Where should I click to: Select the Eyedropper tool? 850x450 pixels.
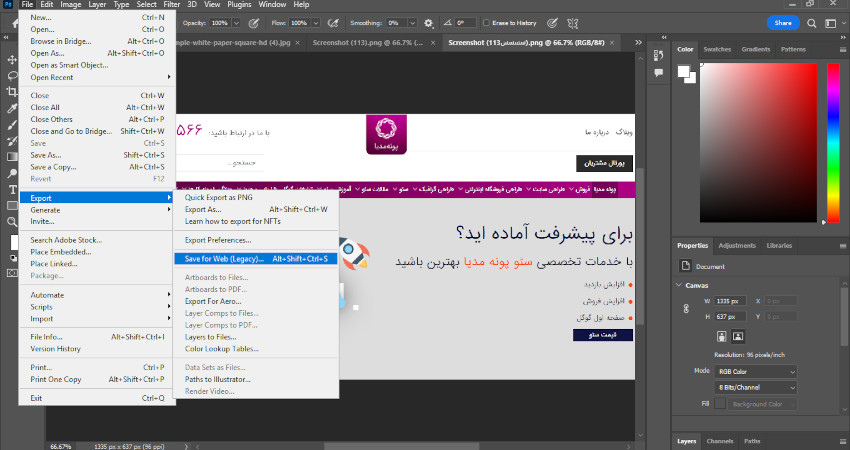(x=12, y=108)
